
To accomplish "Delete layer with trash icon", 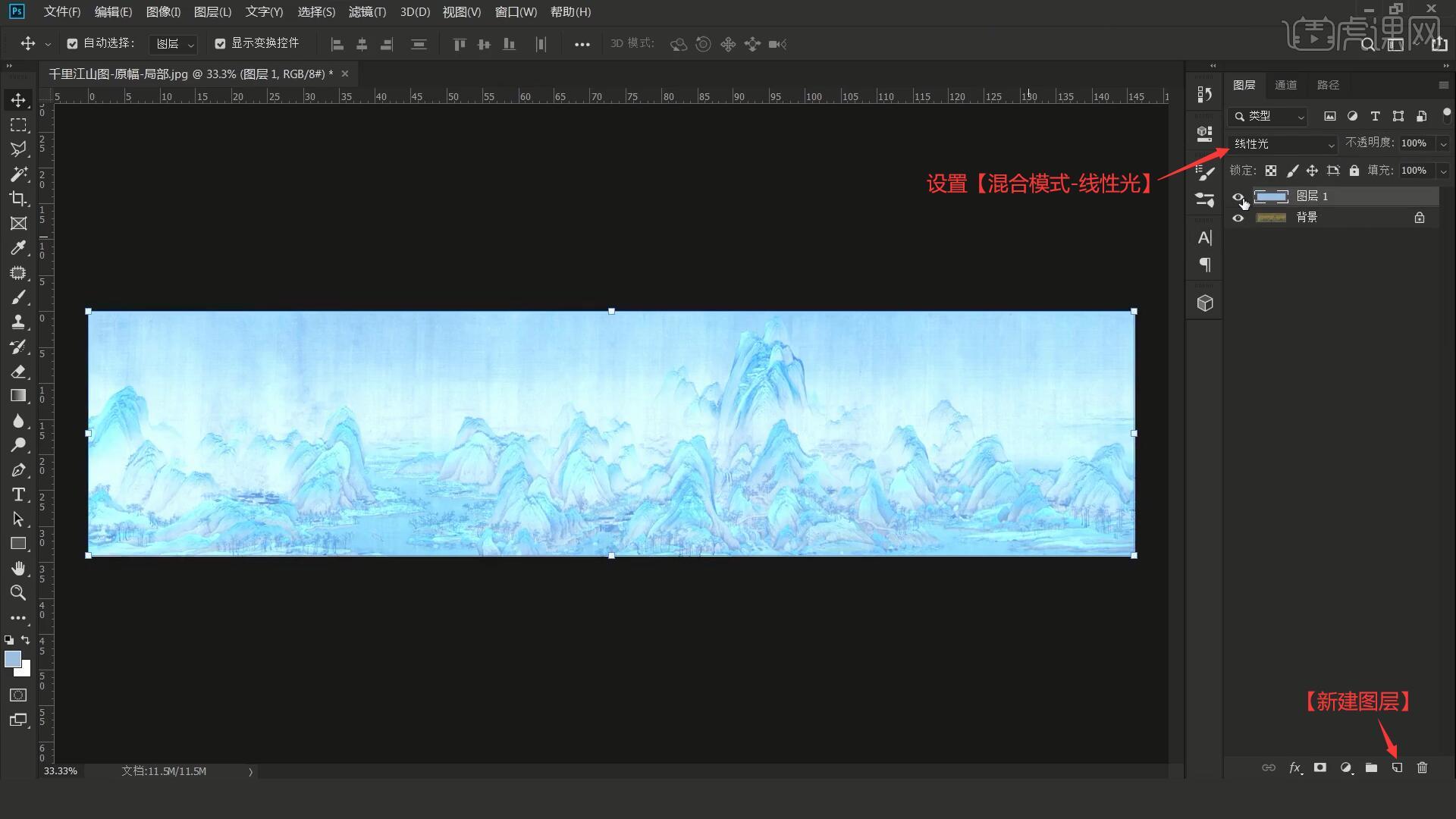I will (x=1422, y=767).
